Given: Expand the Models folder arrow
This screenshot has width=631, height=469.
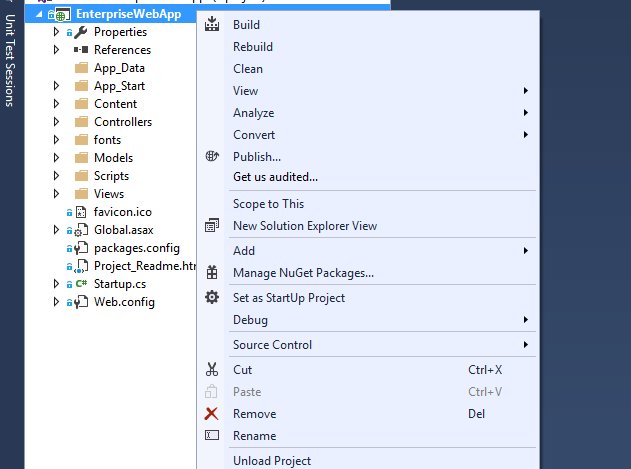Looking at the screenshot, I should pyautogui.click(x=56, y=157).
